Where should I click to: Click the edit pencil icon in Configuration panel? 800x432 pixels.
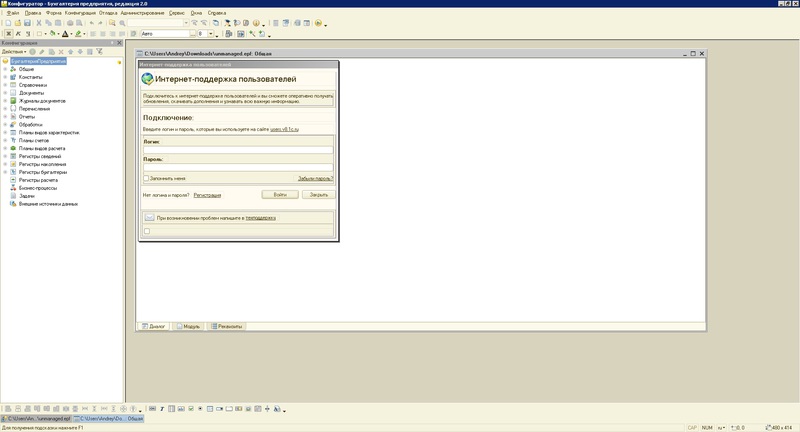tap(42, 52)
